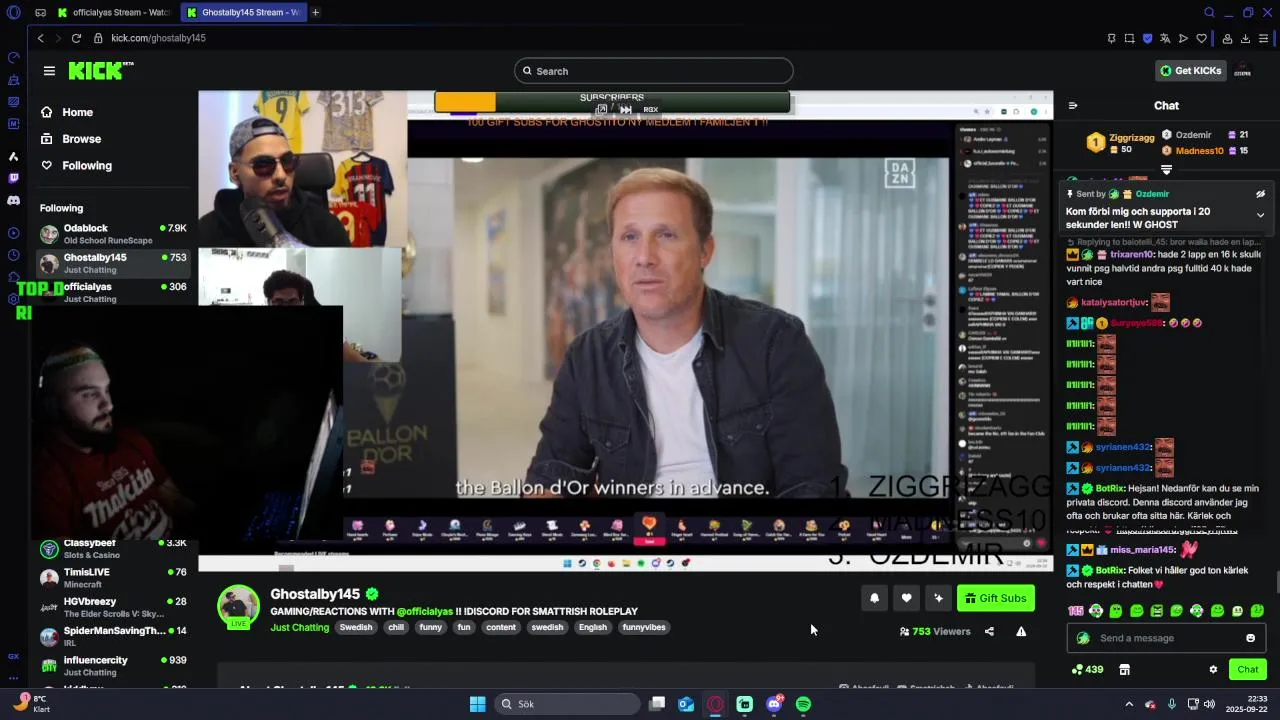Open officialyas channel in following list

tap(113, 292)
